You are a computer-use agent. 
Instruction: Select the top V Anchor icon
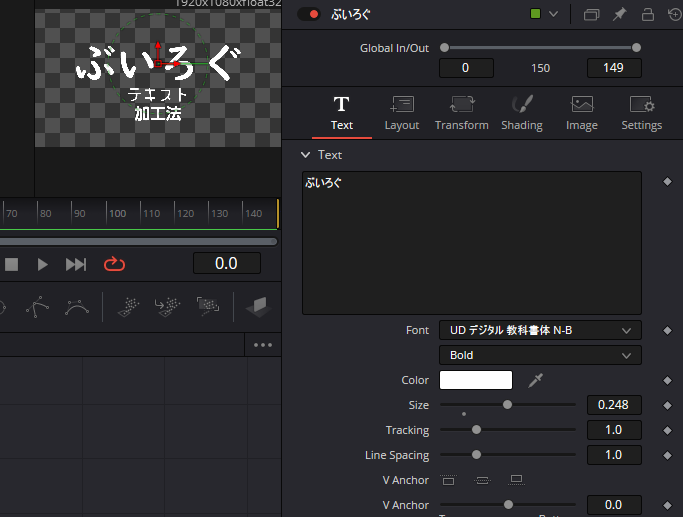coord(448,480)
